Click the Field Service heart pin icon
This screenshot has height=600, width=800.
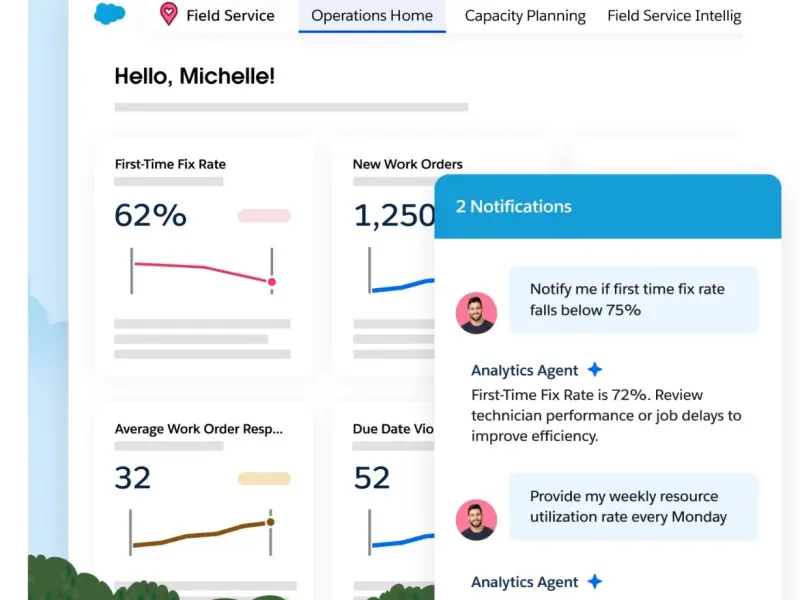point(169,15)
